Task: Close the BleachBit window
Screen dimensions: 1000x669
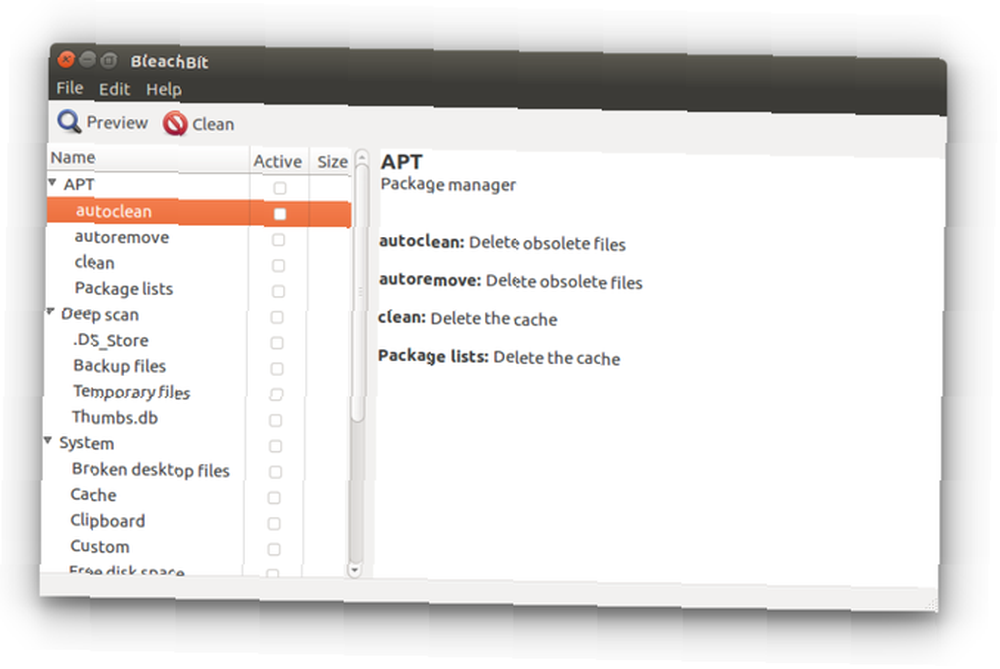Action: coord(66,59)
